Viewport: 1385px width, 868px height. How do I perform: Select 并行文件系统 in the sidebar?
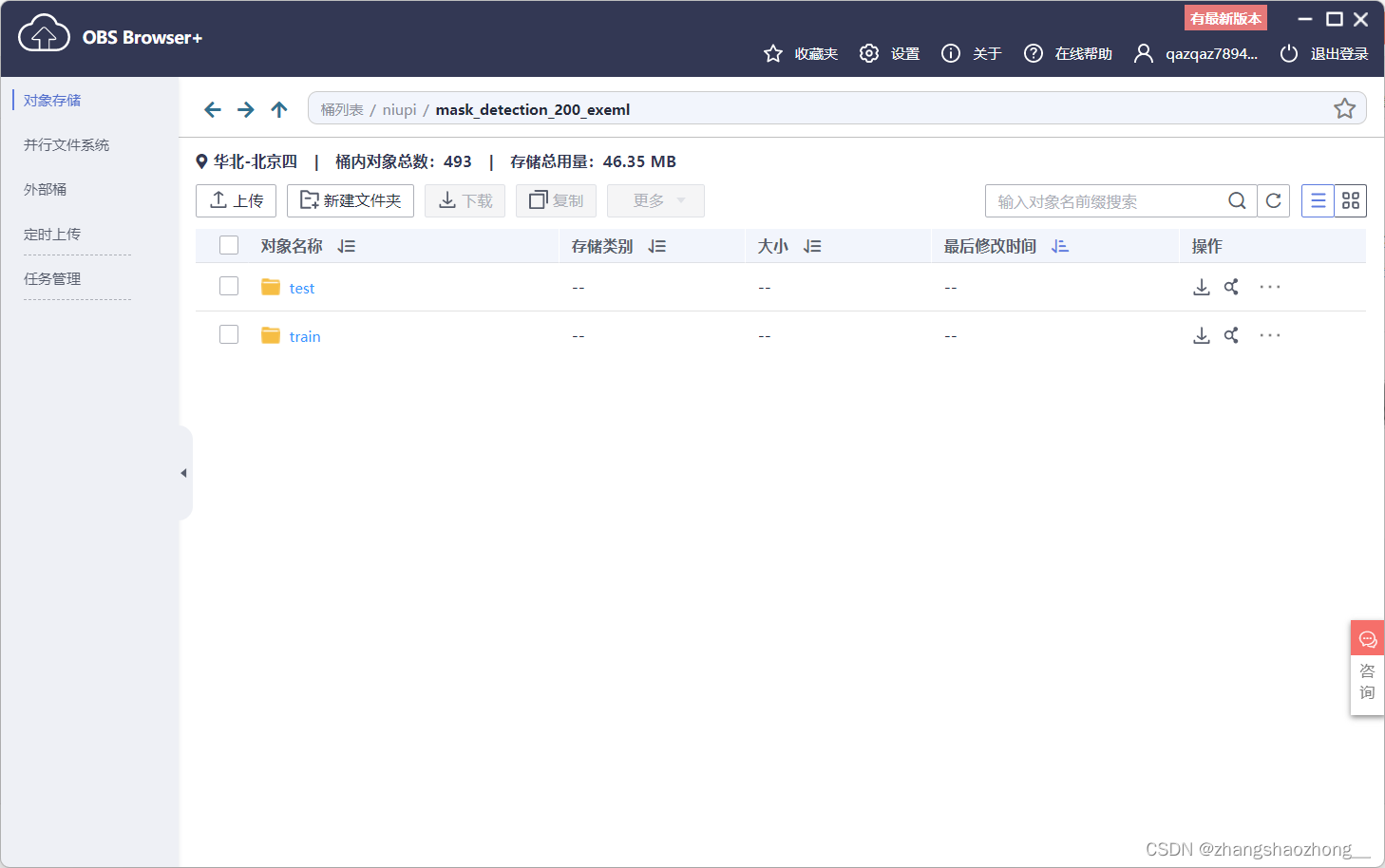tap(66, 144)
